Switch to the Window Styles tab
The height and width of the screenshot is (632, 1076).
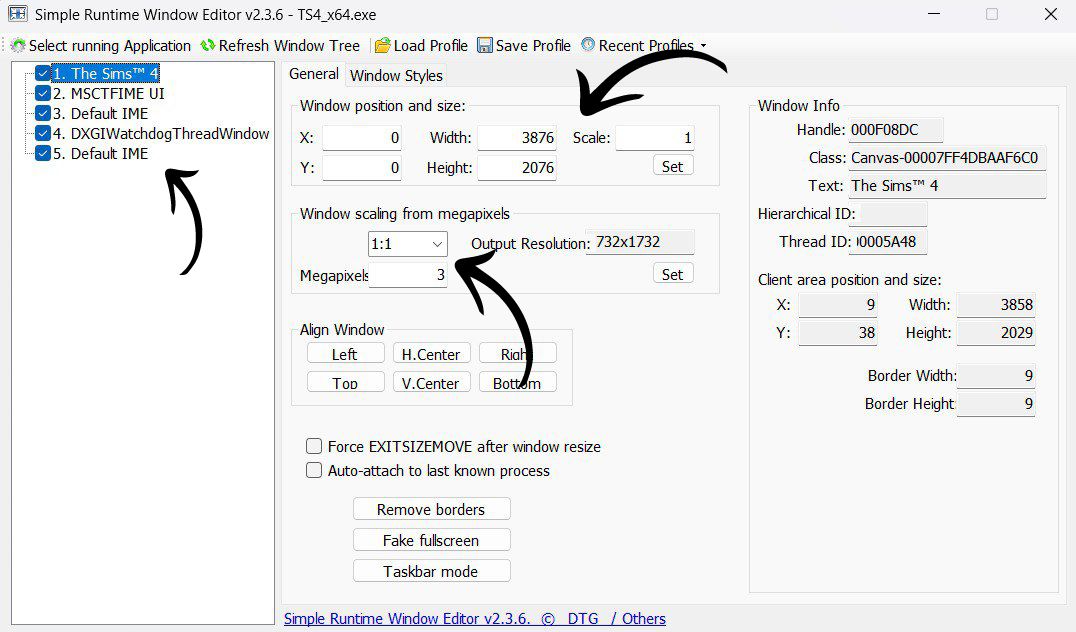click(396, 75)
